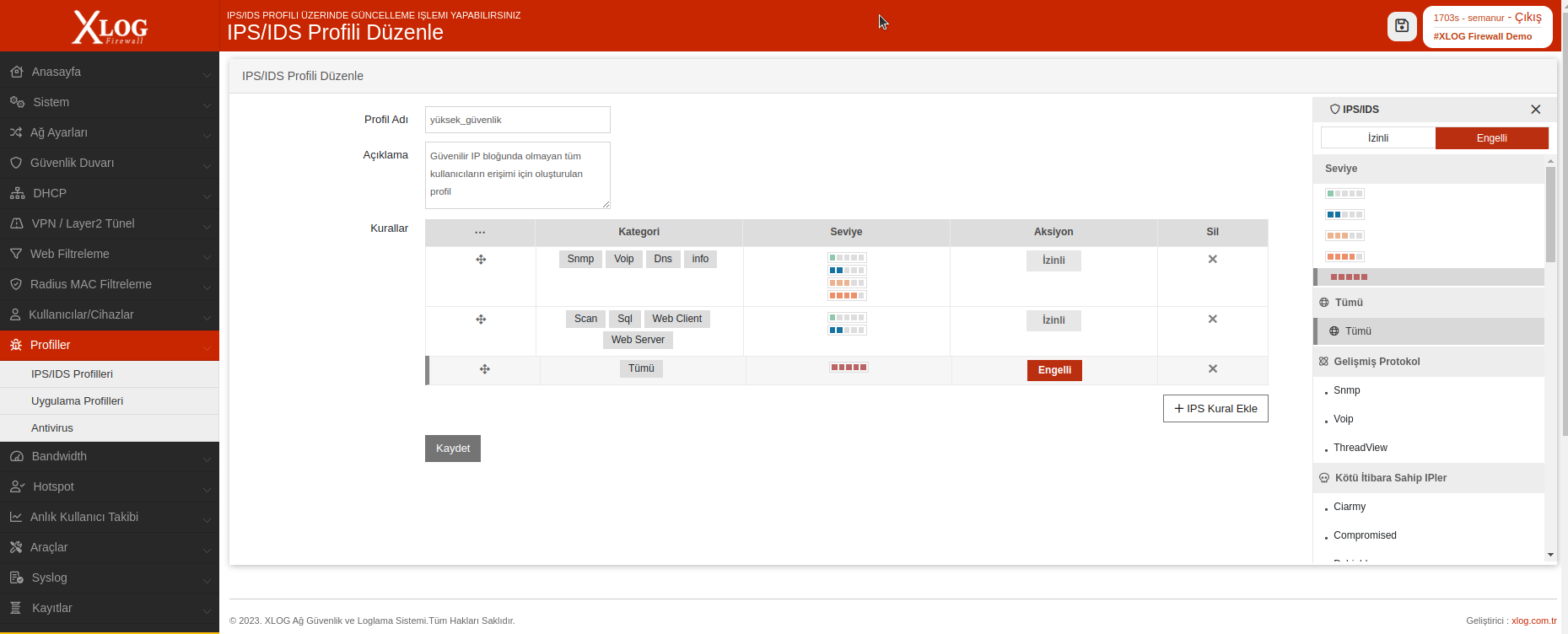The height and width of the screenshot is (634, 1568).
Task: Click the ÇIKIŞ logout link
Action: (x=1528, y=18)
